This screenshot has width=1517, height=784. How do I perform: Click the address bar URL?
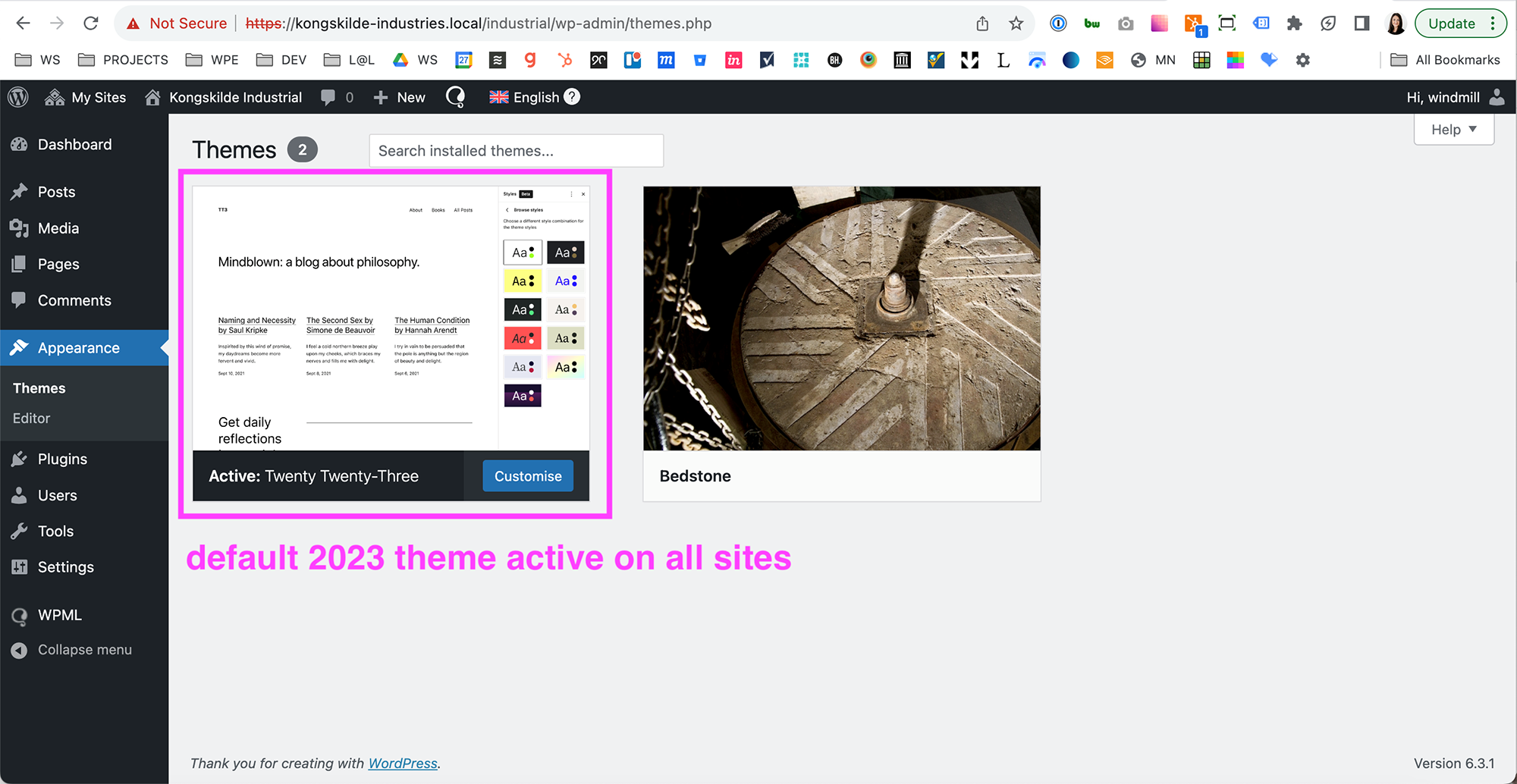(479, 24)
